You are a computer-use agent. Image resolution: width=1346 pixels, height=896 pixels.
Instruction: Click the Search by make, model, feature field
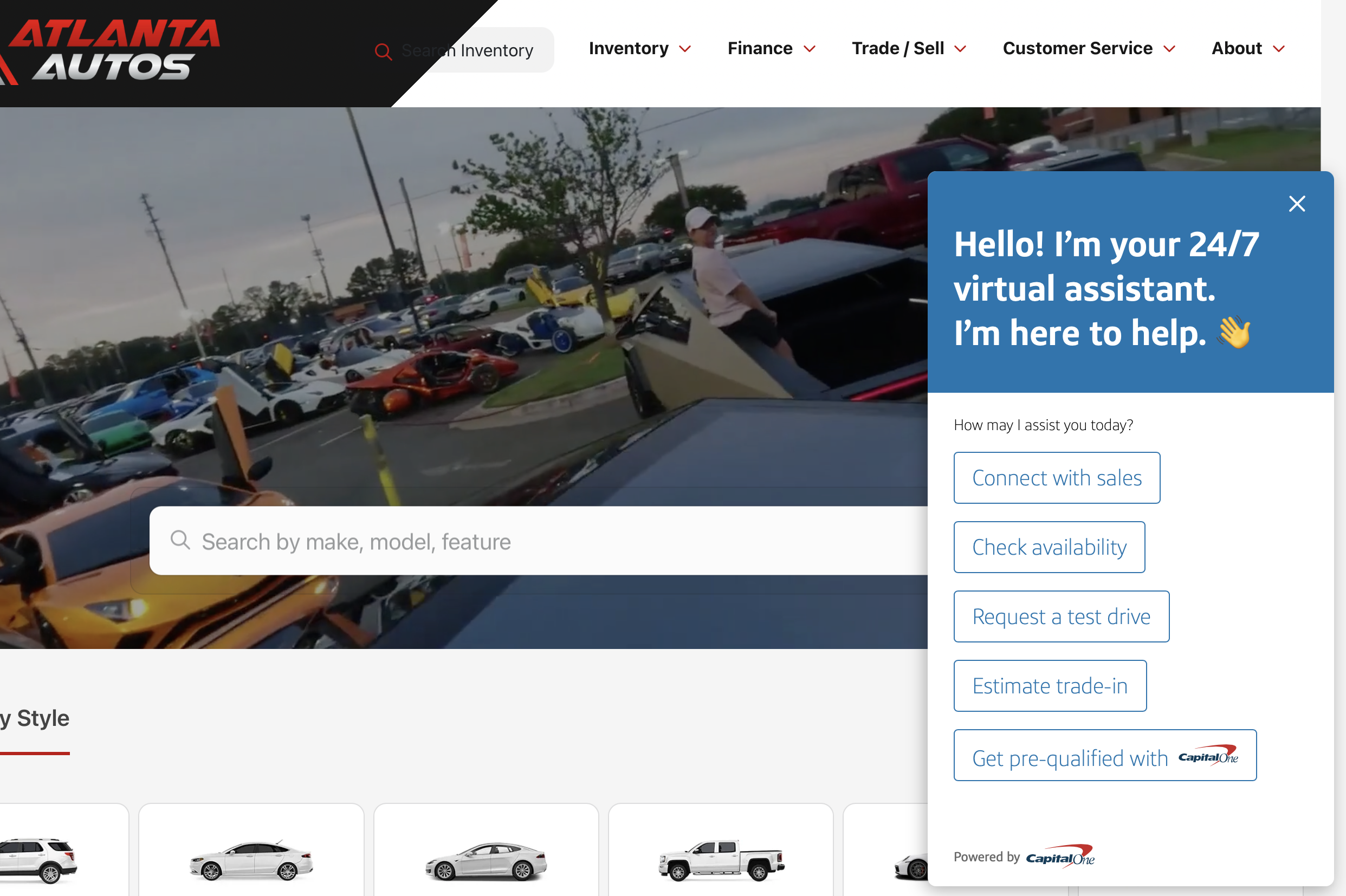click(x=539, y=541)
